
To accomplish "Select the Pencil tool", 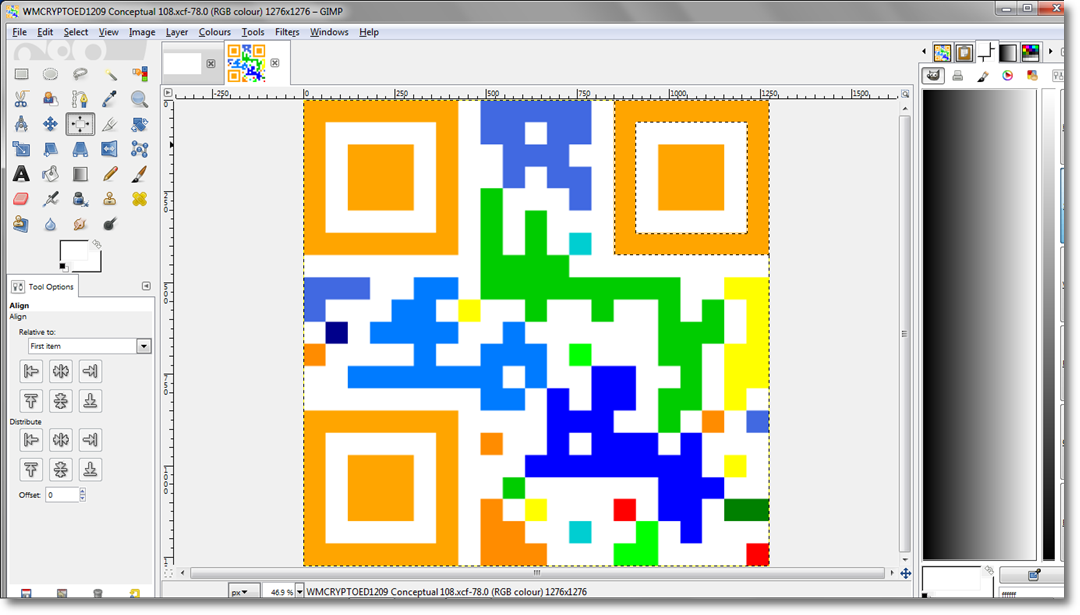I will click(x=110, y=174).
